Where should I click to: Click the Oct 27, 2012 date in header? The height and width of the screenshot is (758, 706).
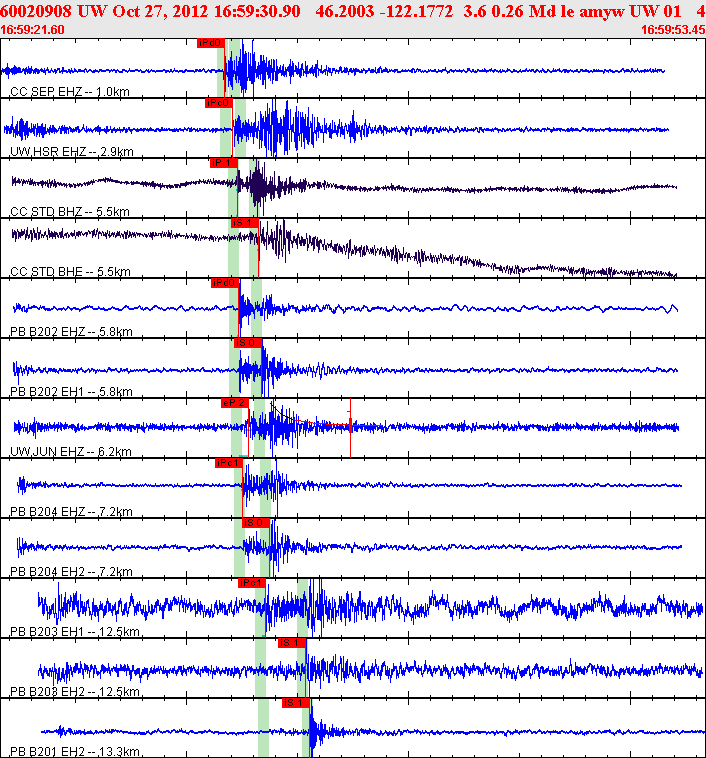click(x=160, y=11)
